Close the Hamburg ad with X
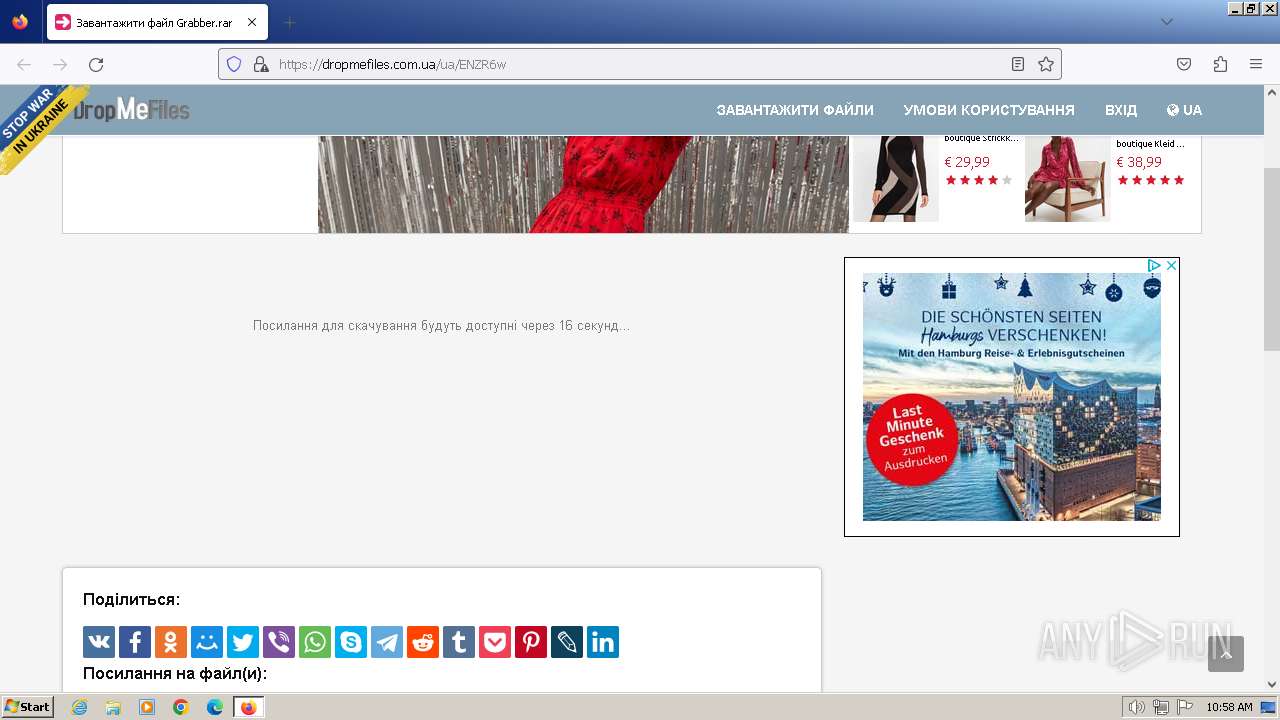Image resolution: width=1280 pixels, height=720 pixels. pyautogui.click(x=1171, y=266)
